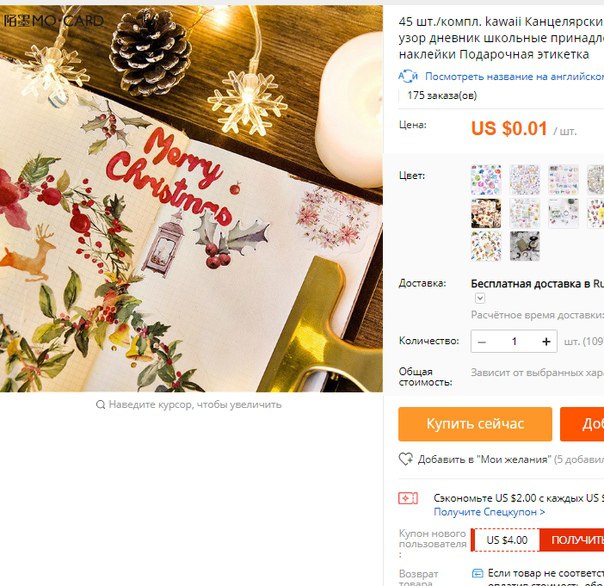Image resolution: width=604 pixels, height=586 pixels.
Task: Click the red coupon ticket icon
Action: (x=408, y=498)
